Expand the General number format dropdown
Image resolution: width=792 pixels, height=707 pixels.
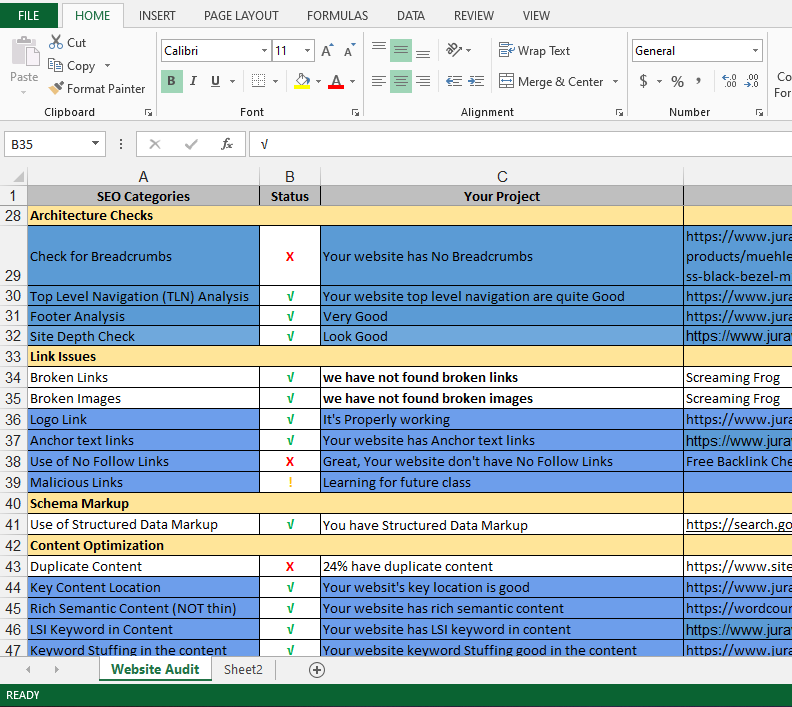755,51
